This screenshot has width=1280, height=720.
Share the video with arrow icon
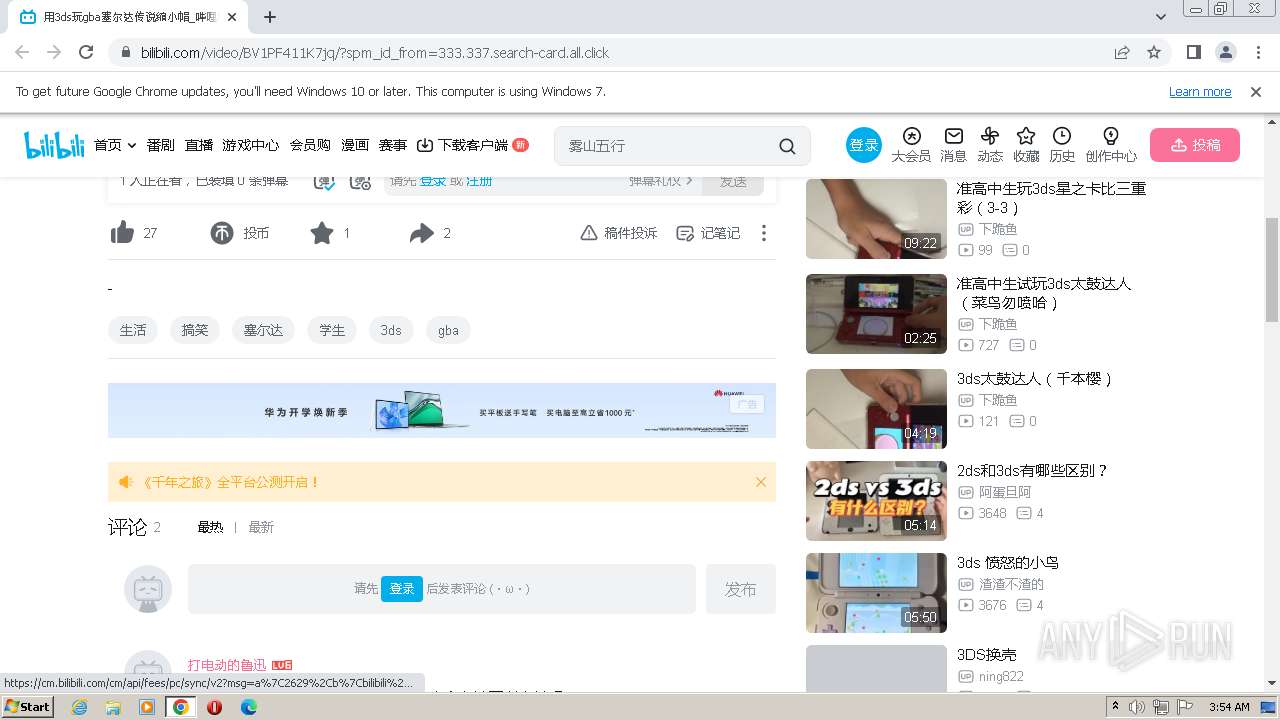[421, 233]
